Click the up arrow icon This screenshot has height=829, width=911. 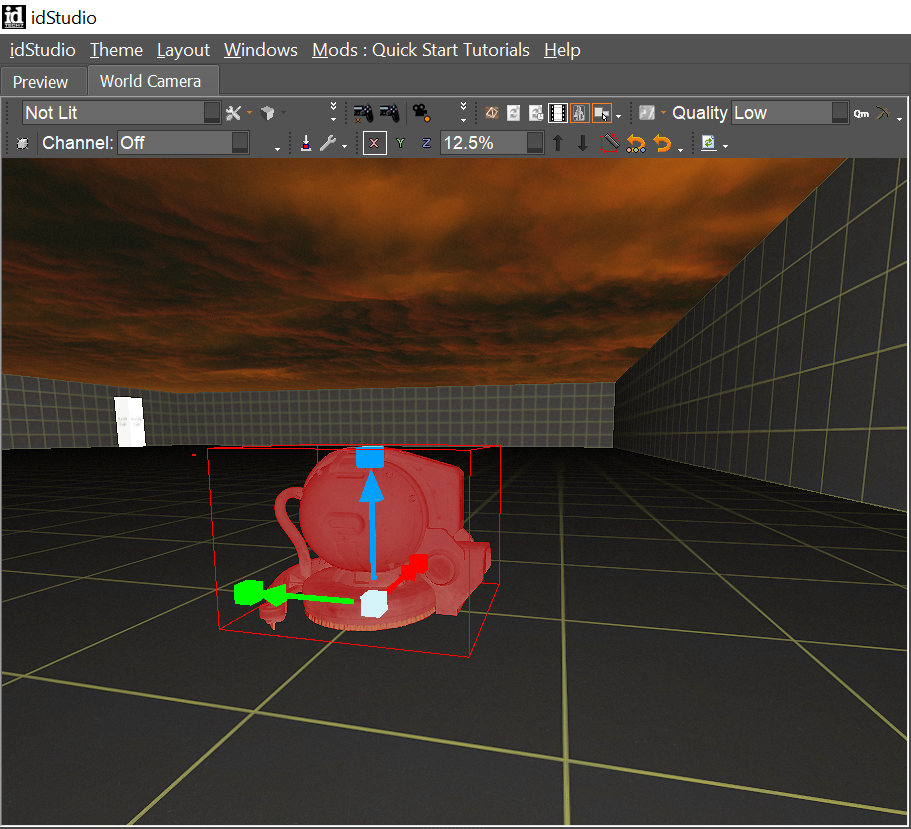tap(558, 143)
